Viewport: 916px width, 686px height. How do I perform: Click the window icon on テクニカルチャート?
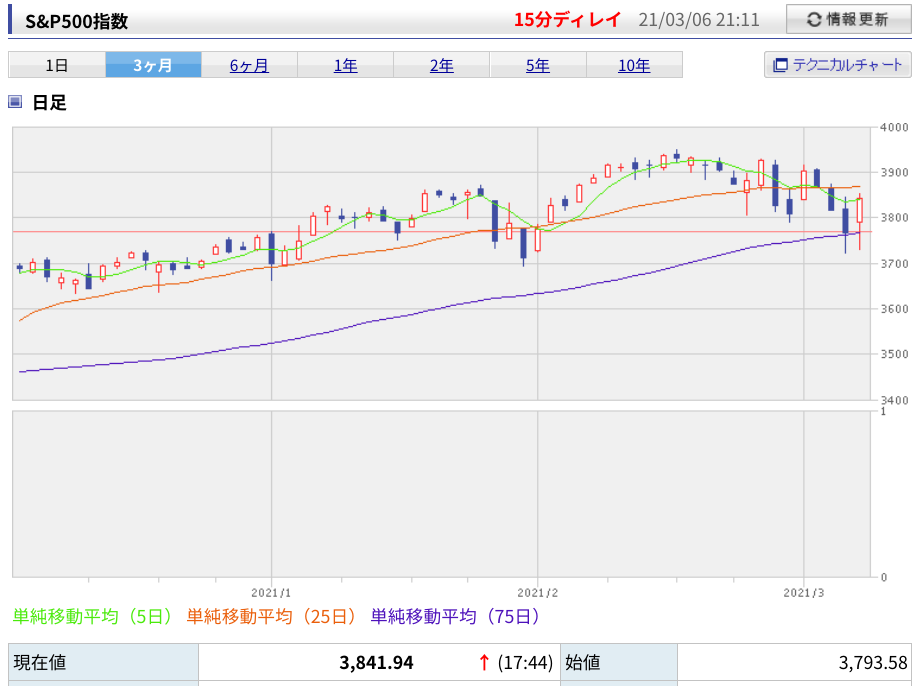coord(780,65)
